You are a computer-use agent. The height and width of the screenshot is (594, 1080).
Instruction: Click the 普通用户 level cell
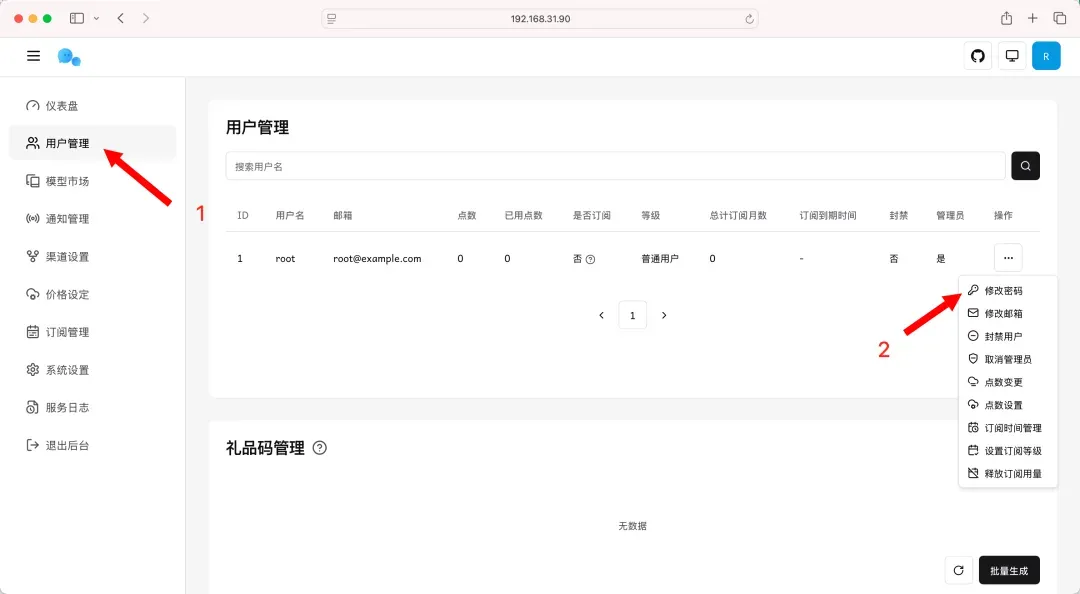[x=660, y=258]
